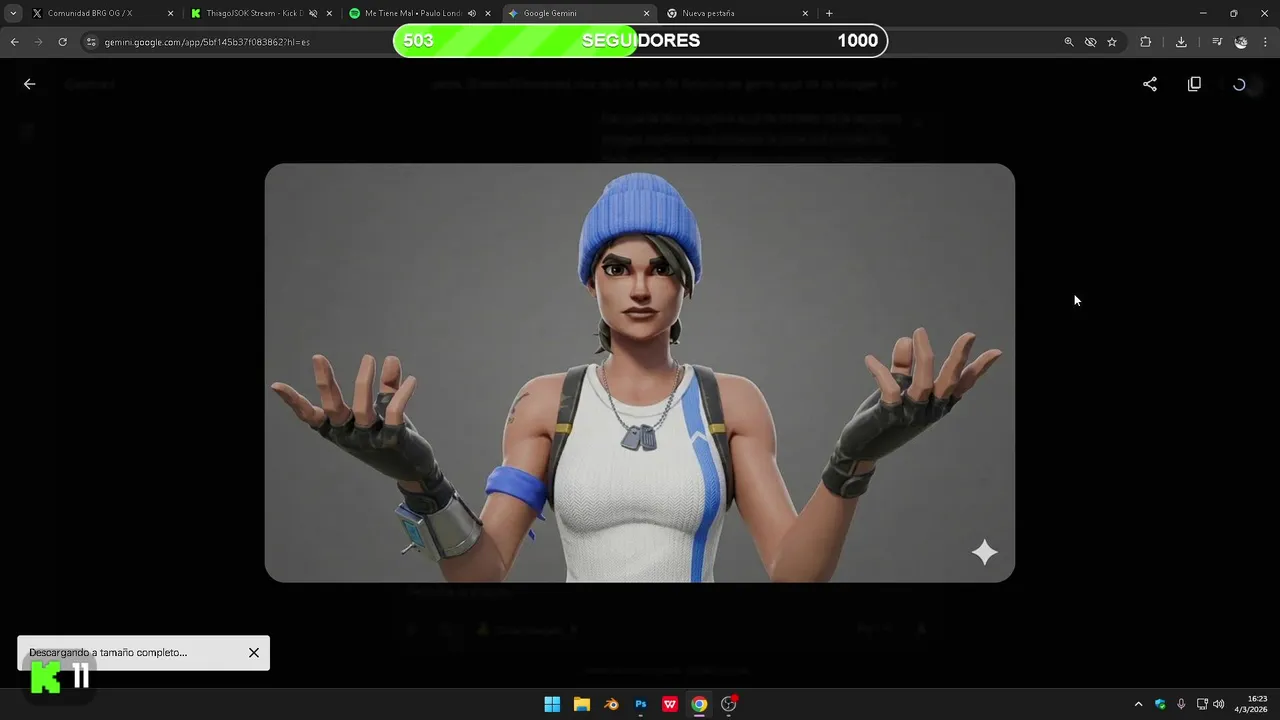
Task: Open the Chrome extensions puzzle menu
Action: tap(1146, 42)
